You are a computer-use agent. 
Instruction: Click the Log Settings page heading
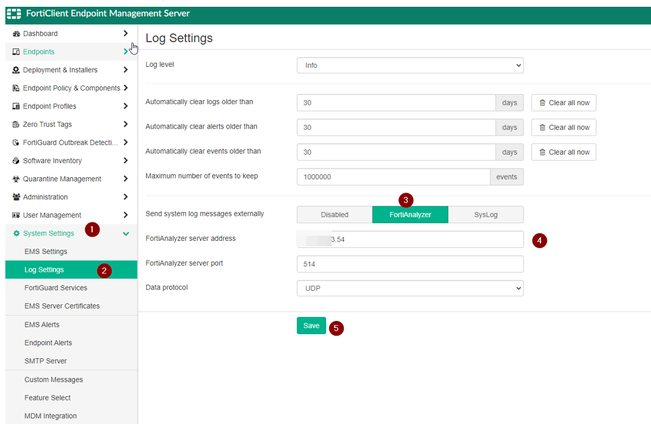pyautogui.click(x=179, y=38)
